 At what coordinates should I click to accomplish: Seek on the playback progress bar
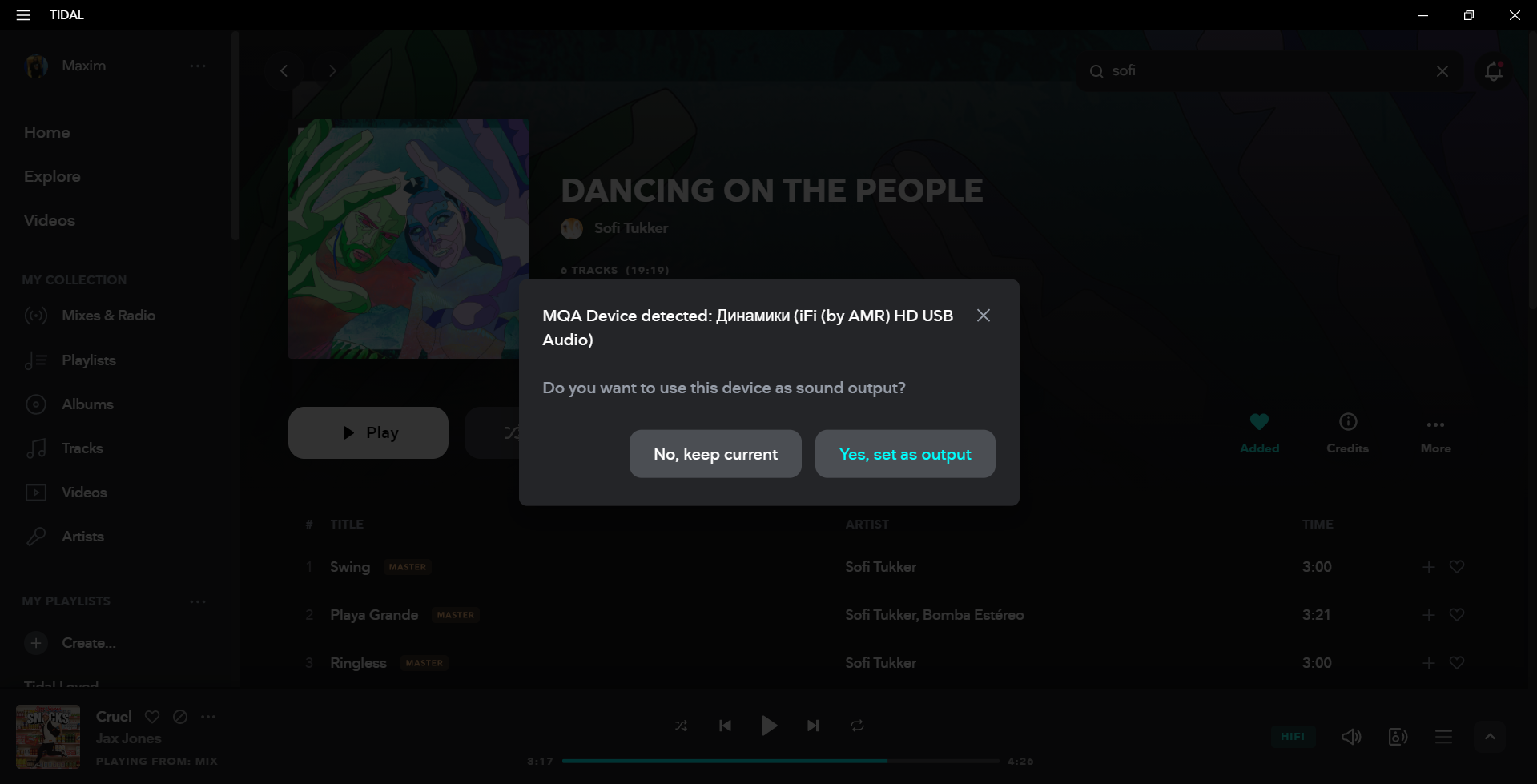click(781, 761)
